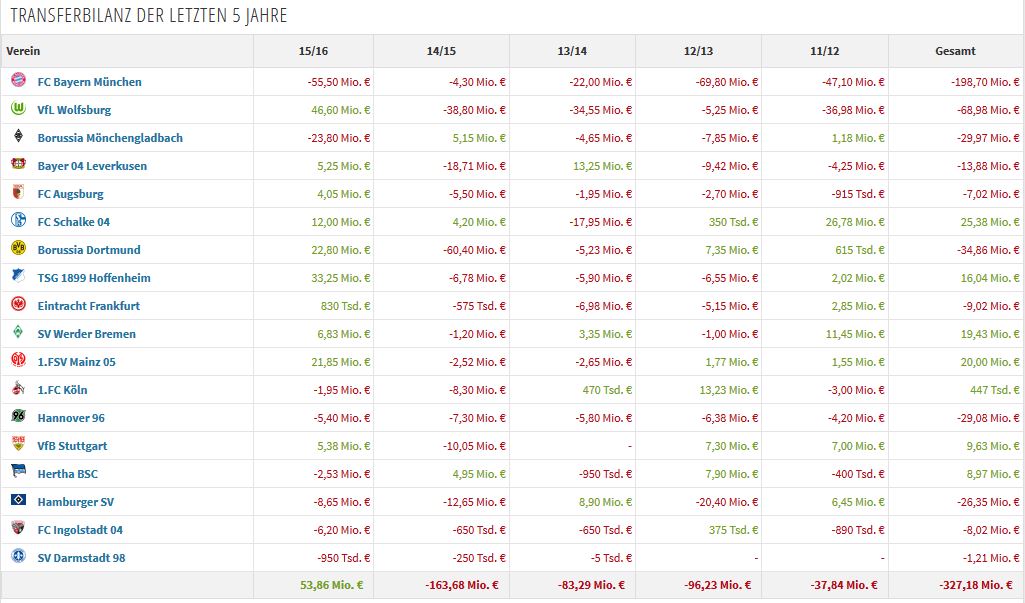Open the Eintracht Frankfurt link
1025x603 pixels.
[x=89, y=306]
